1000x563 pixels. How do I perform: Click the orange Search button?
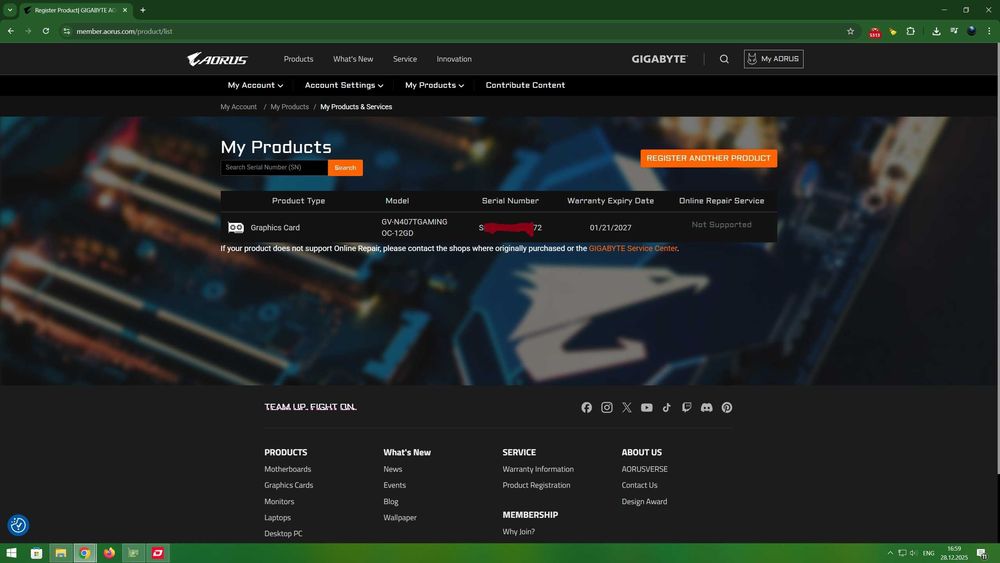(345, 168)
